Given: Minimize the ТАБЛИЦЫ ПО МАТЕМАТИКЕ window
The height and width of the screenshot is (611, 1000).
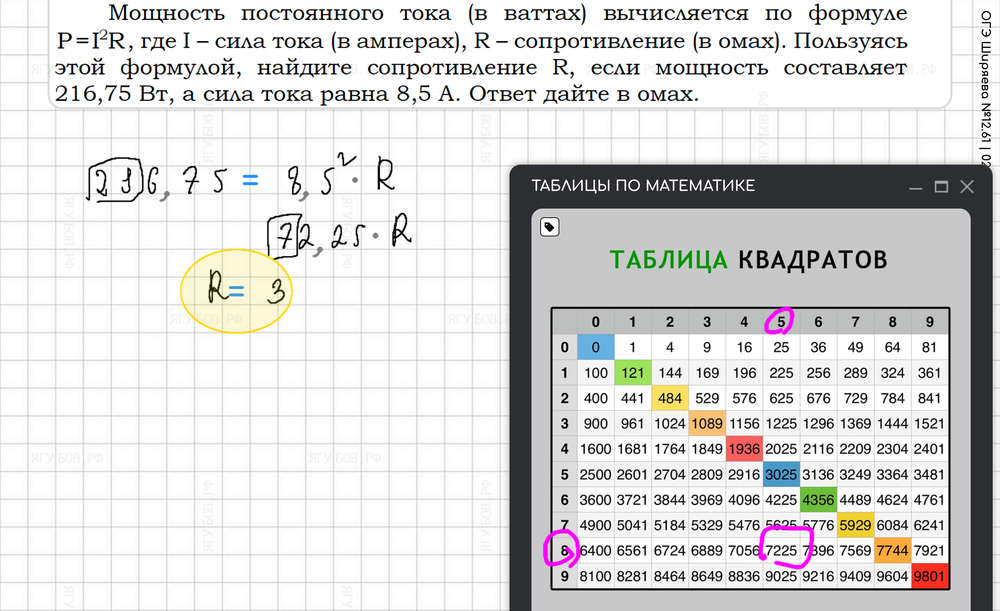Looking at the screenshot, I should coord(914,187).
